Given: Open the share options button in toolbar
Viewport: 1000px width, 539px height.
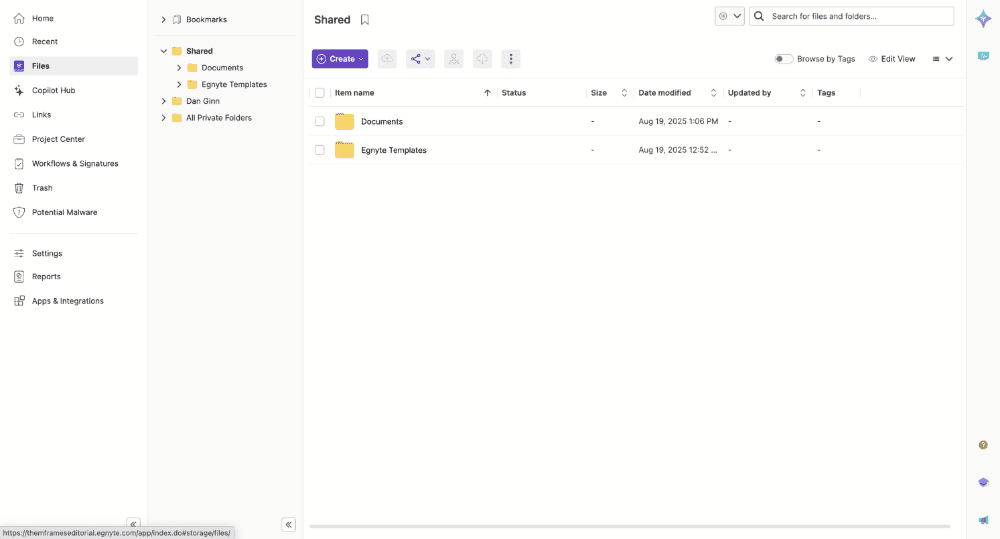Looking at the screenshot, I should pos(420,59).
